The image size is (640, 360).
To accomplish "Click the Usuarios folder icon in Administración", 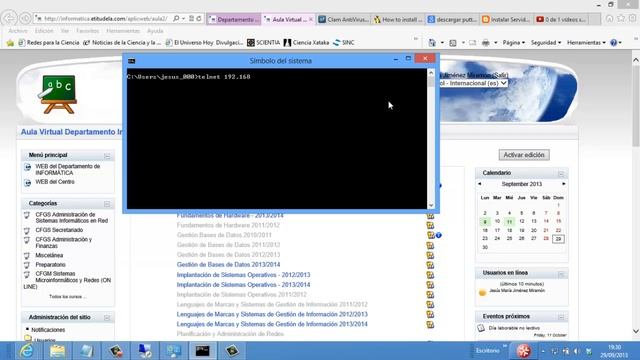I will pos(28,338).
